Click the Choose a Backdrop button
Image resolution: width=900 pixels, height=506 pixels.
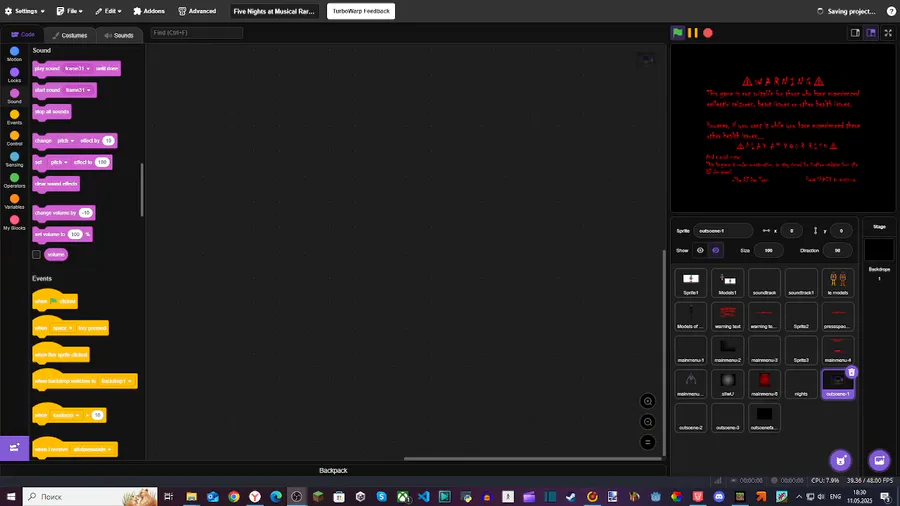pyautogui.click(x=879, y=460)
